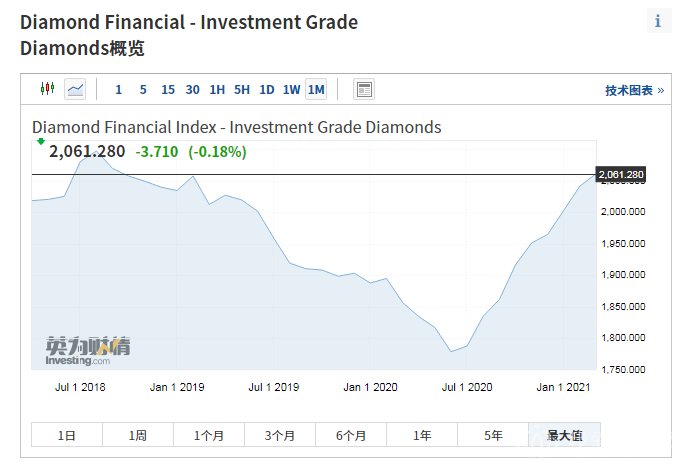Screen dimensions: 688x473
Task: Choose the 30 minute interval
Action: point(192,90)
